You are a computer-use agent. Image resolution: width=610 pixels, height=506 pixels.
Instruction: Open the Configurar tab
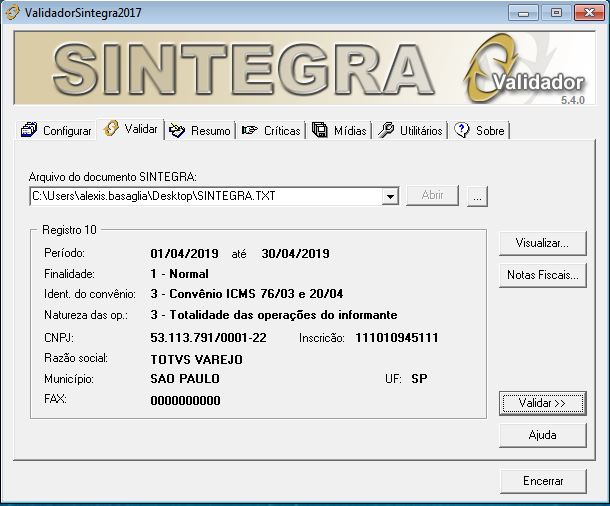(57, 130)
